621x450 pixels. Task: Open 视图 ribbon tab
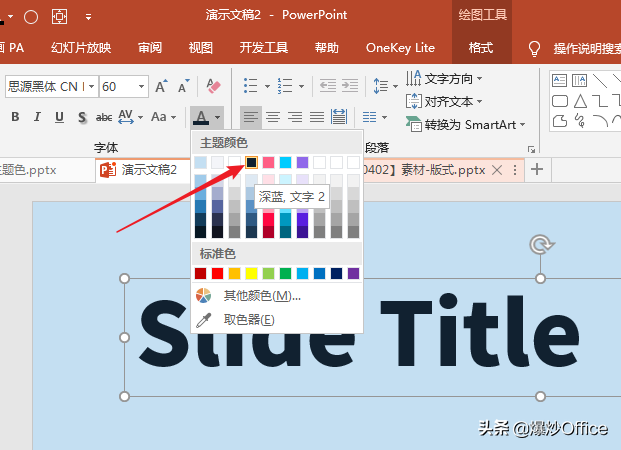coord(200,48)
